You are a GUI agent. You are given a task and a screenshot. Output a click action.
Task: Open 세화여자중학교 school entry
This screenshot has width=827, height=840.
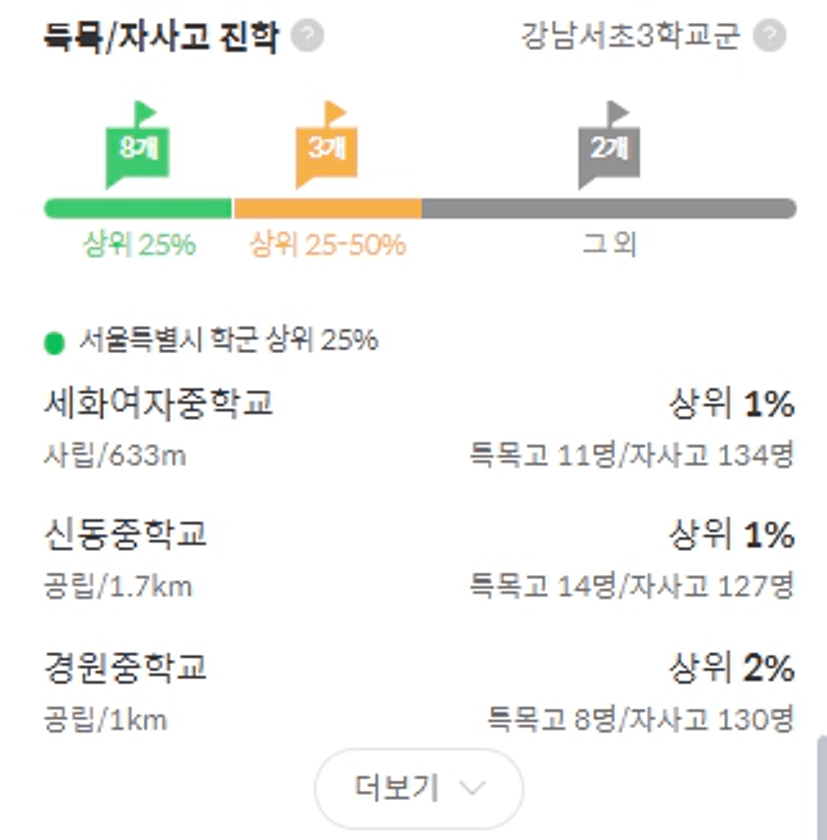coord(418,429)
